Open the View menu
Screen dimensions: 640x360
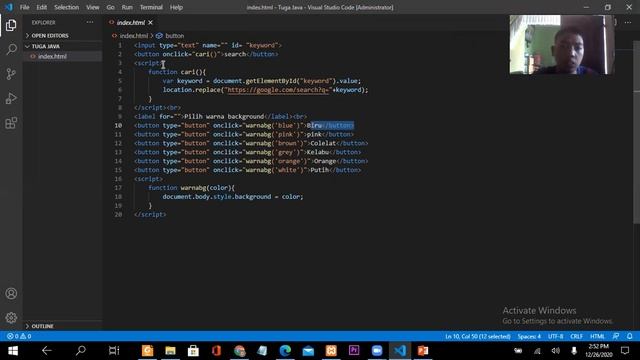tap(93, 7)
